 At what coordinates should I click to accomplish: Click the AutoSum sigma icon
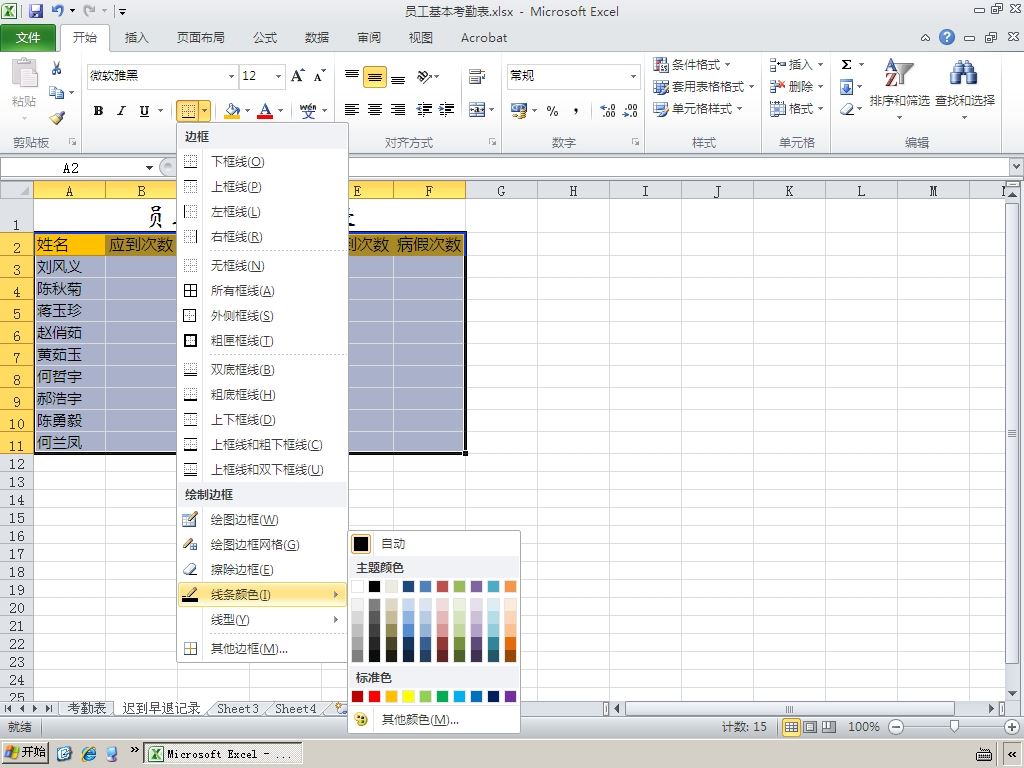point(846,65)
